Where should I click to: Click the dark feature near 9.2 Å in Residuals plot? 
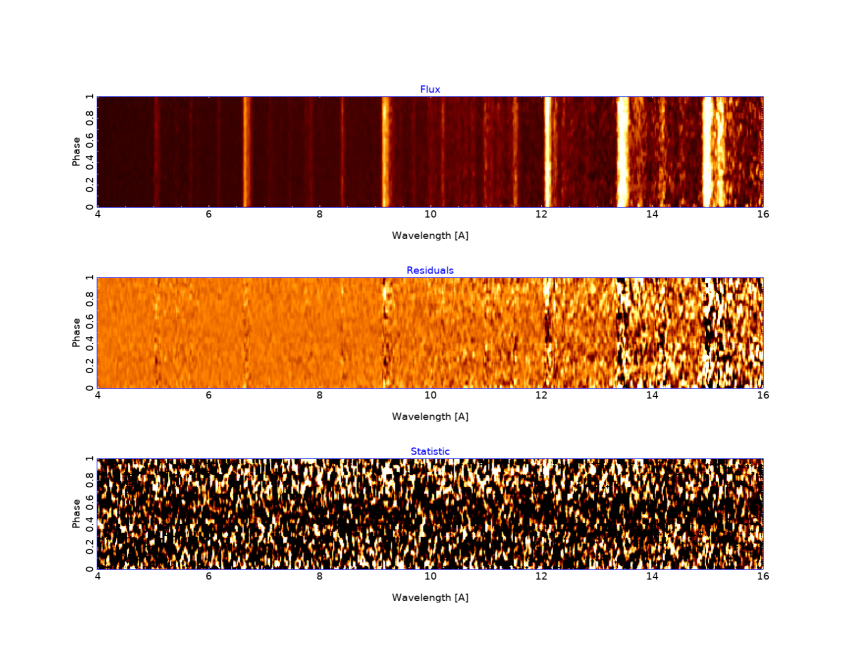(385, 333)
